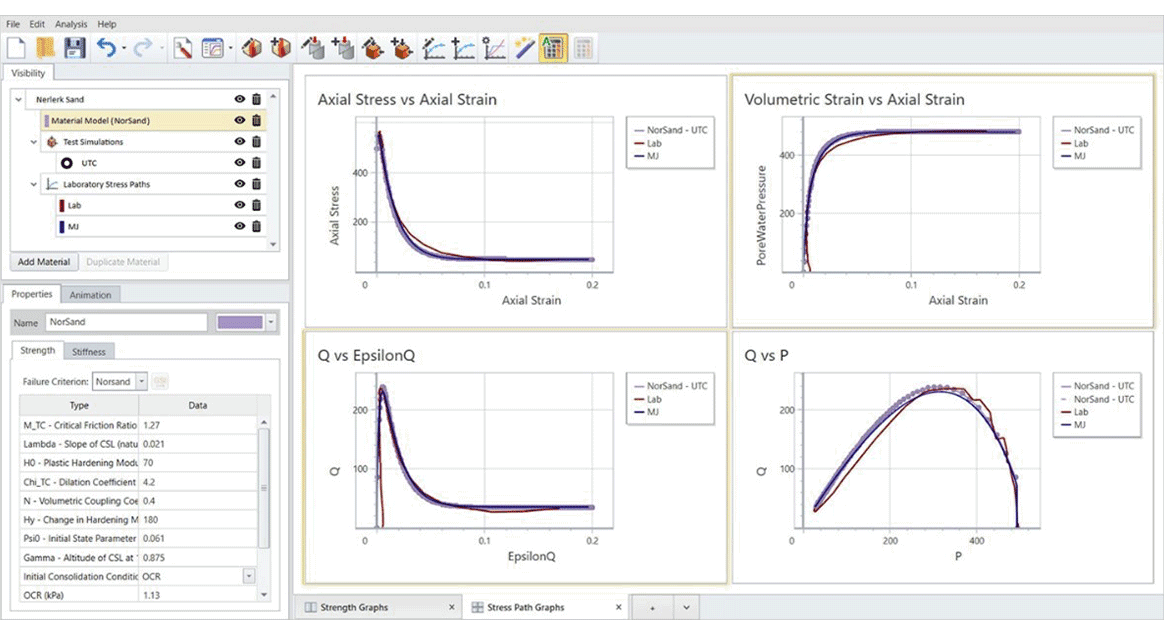Open the Analysis menu

tap(71, 24)
